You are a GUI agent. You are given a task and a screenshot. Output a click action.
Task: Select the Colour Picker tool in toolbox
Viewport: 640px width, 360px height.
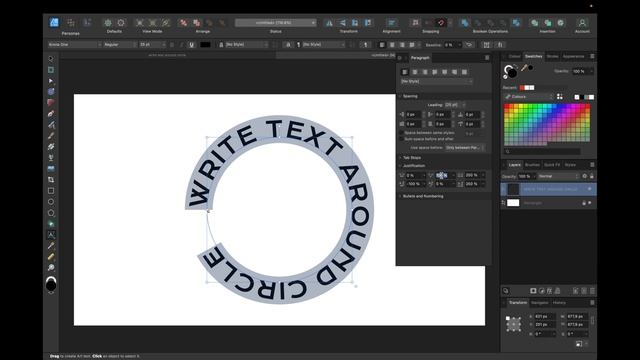coord(51,246)
